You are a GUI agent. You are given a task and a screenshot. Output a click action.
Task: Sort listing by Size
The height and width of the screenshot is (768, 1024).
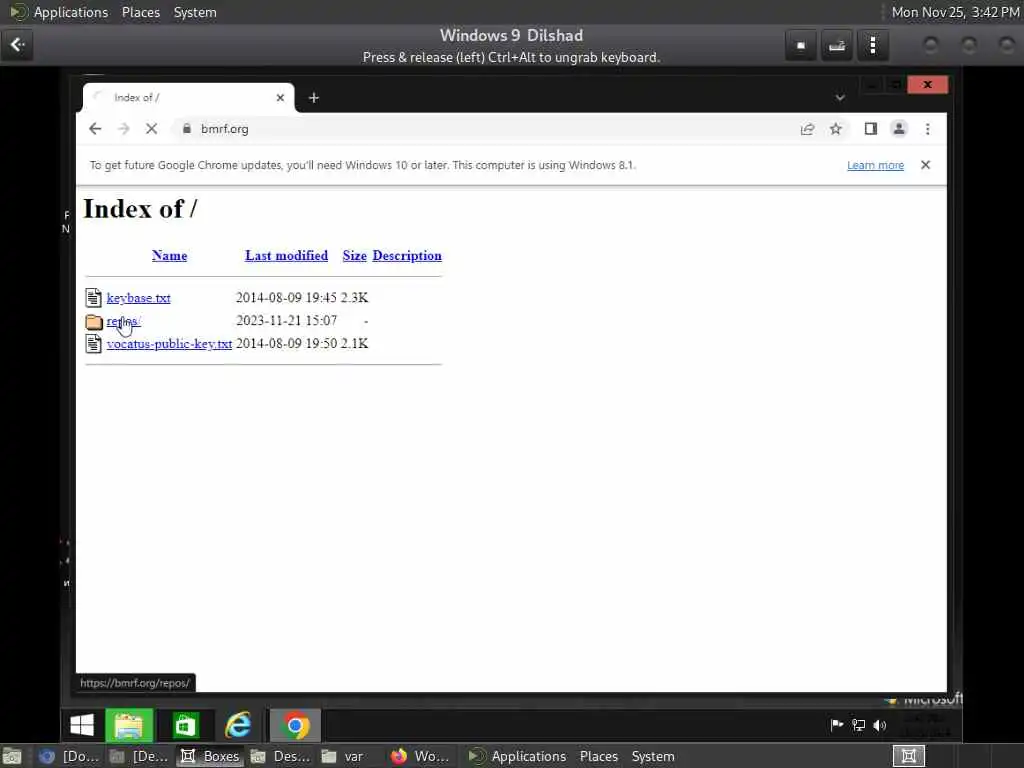pyautogui.click(x=355, y=255)
